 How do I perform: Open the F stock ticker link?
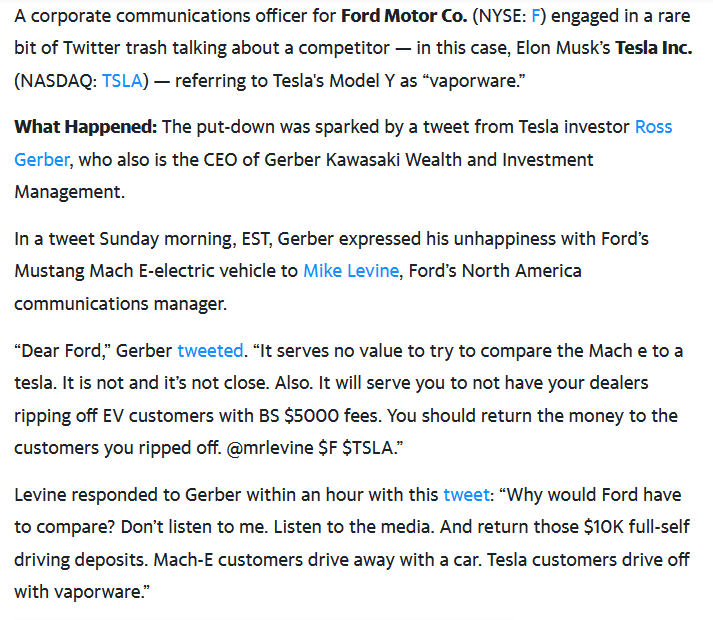coord(536,17)
